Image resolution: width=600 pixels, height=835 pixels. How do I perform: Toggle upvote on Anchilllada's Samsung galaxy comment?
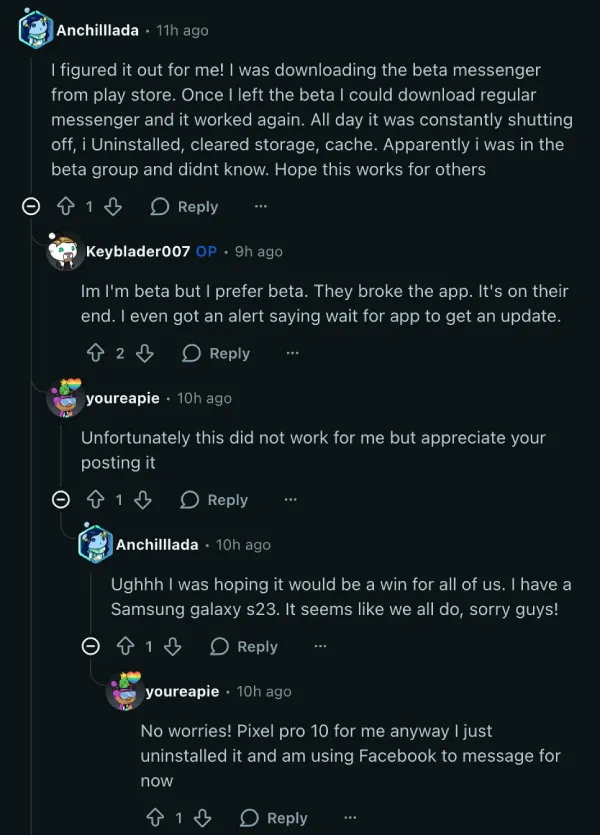(x=124, y=646)
